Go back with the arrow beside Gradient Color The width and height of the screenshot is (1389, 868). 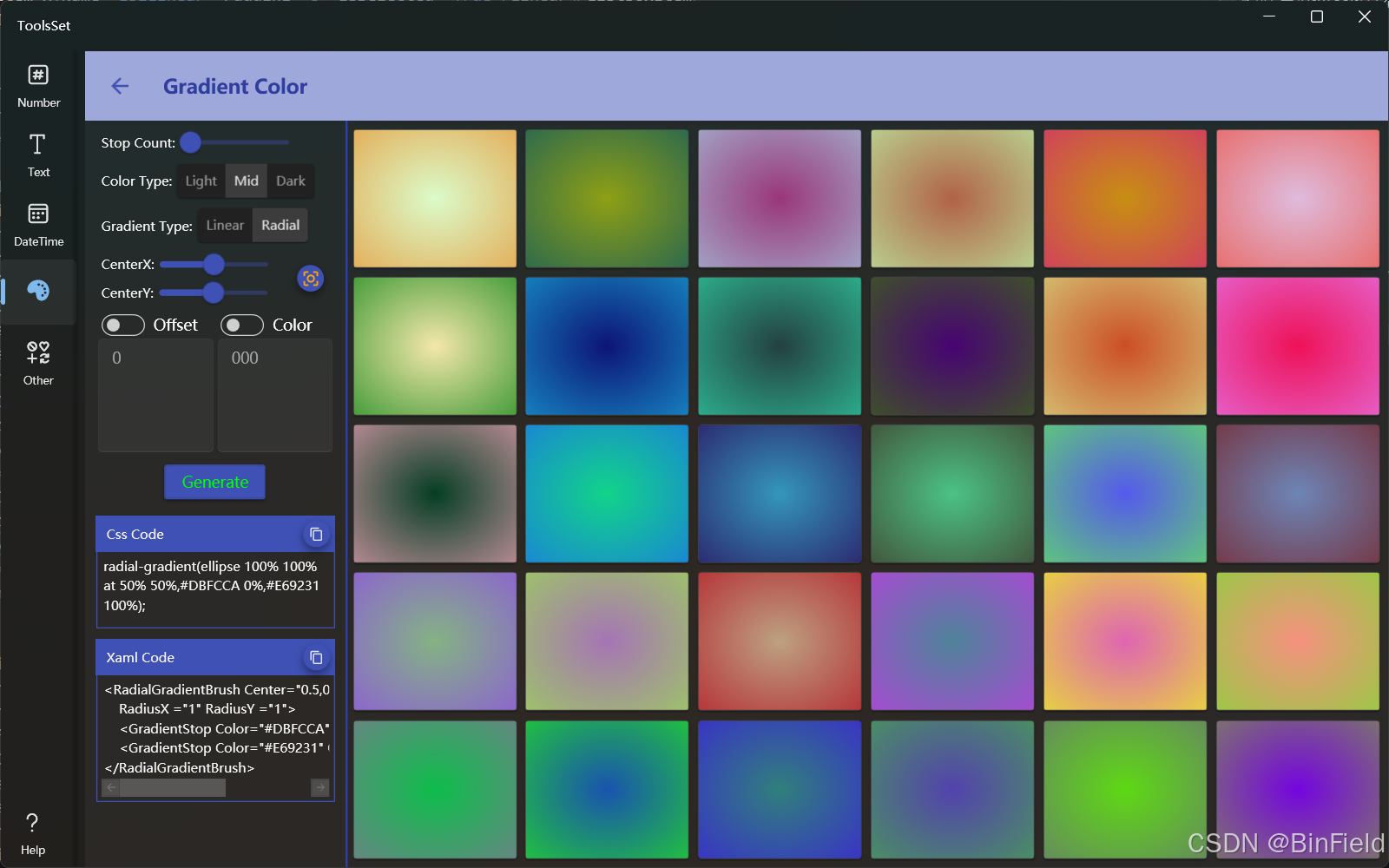tap(120, 86)
